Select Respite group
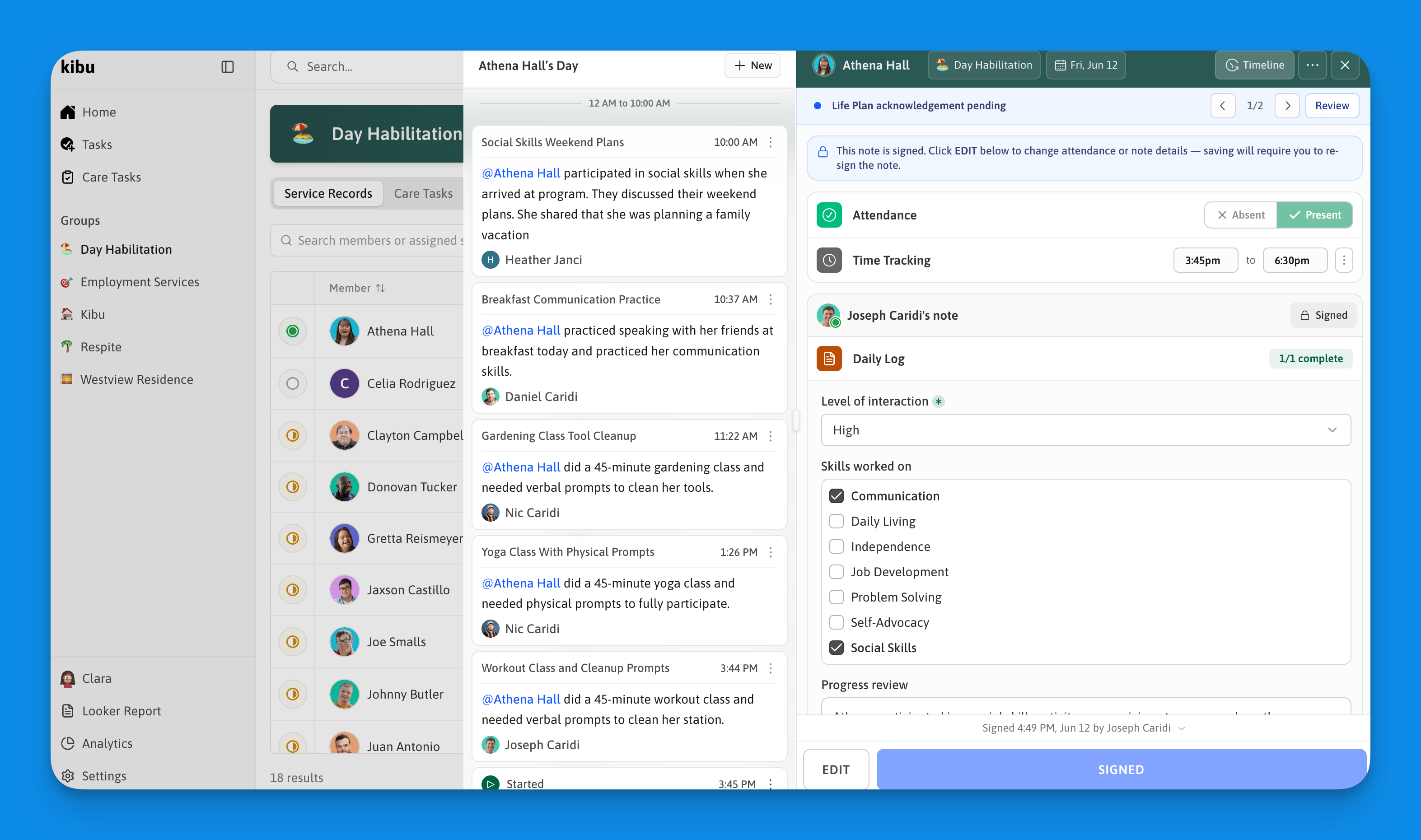 tap(91, 347)
